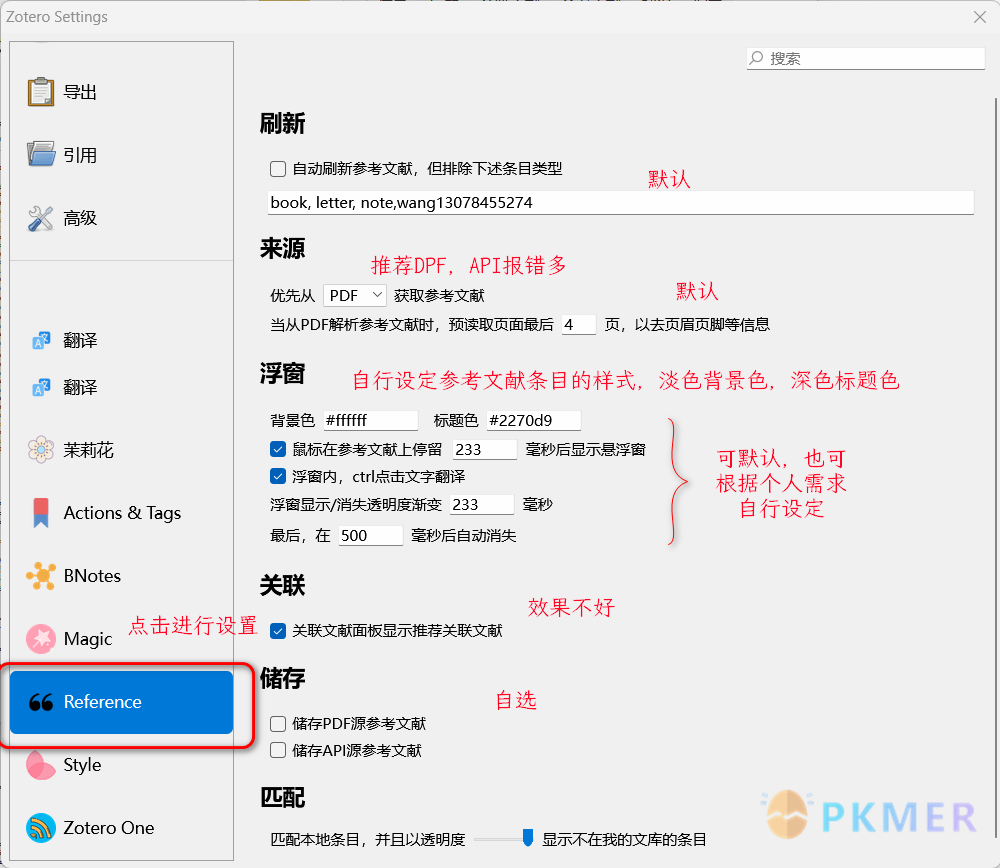Click the auto-dismiss field showing 500
The image size is (1000, 868).
click(x=371, y=535)
